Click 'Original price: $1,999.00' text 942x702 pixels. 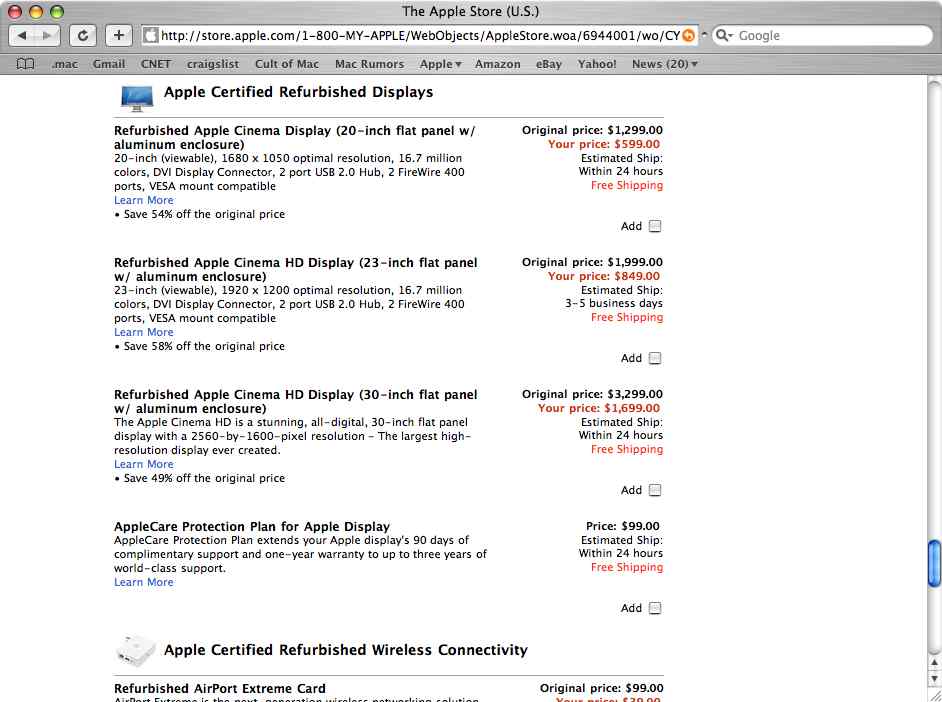[592, 262]
